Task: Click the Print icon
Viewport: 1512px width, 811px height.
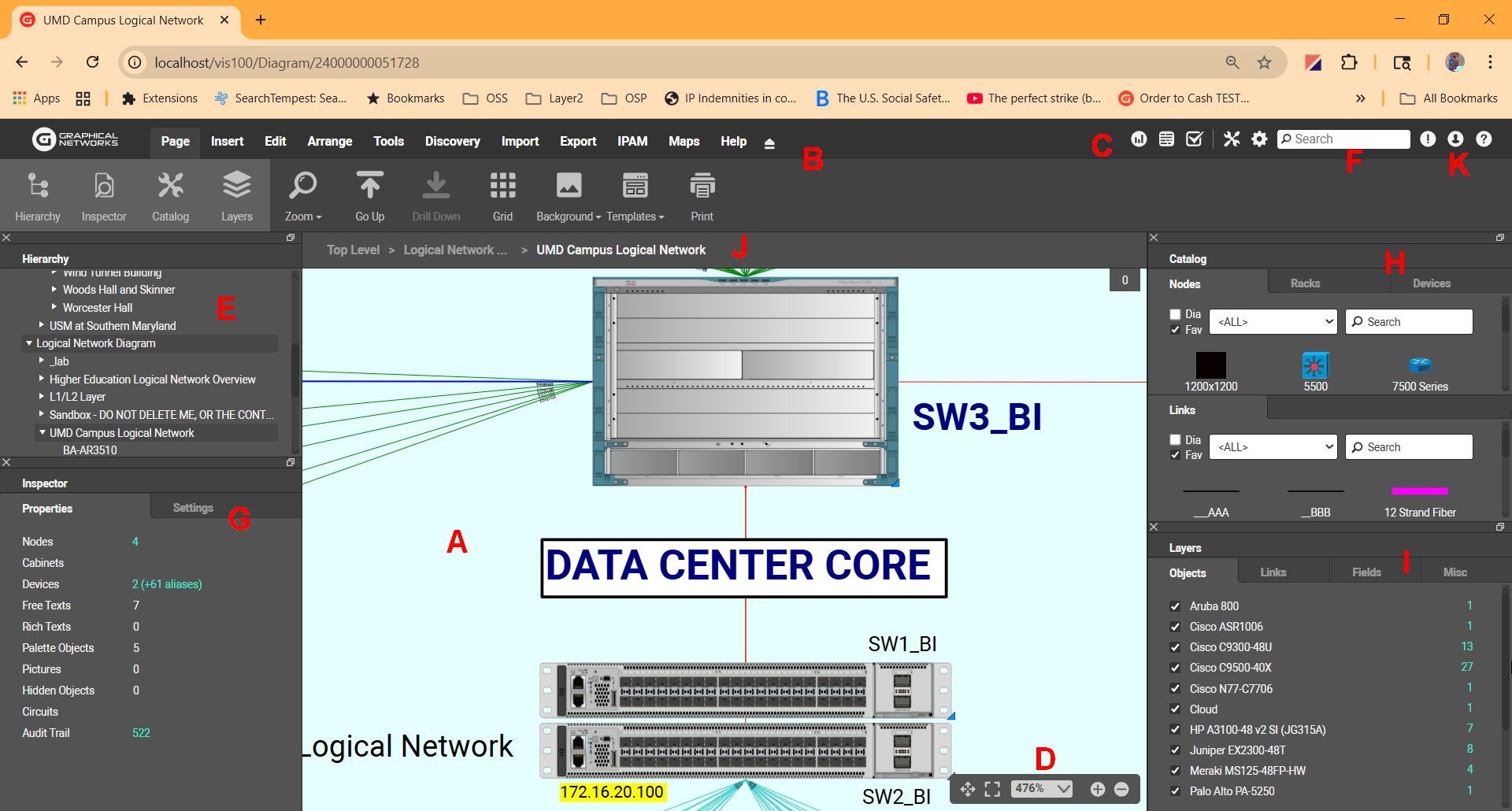Action: (702, 187)
